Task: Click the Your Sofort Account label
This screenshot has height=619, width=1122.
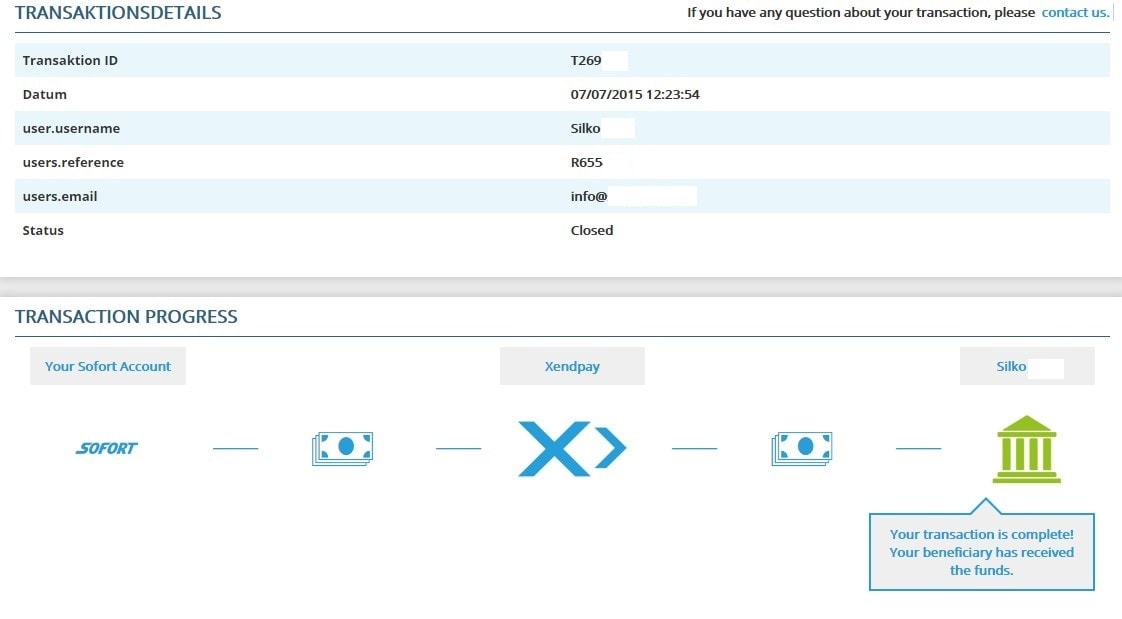Action: pos(108,366)
